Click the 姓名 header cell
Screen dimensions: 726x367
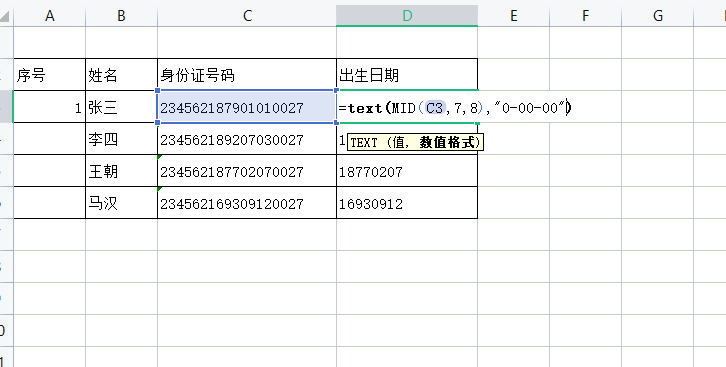tap(121, 75)
